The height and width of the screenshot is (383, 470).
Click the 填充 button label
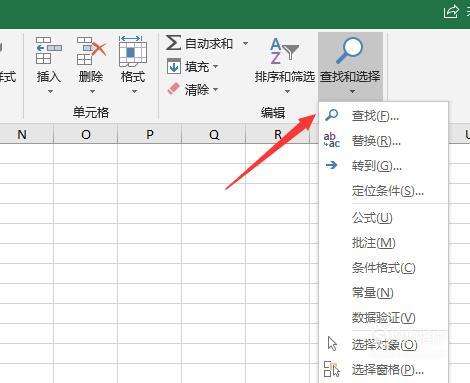[197, 66]
